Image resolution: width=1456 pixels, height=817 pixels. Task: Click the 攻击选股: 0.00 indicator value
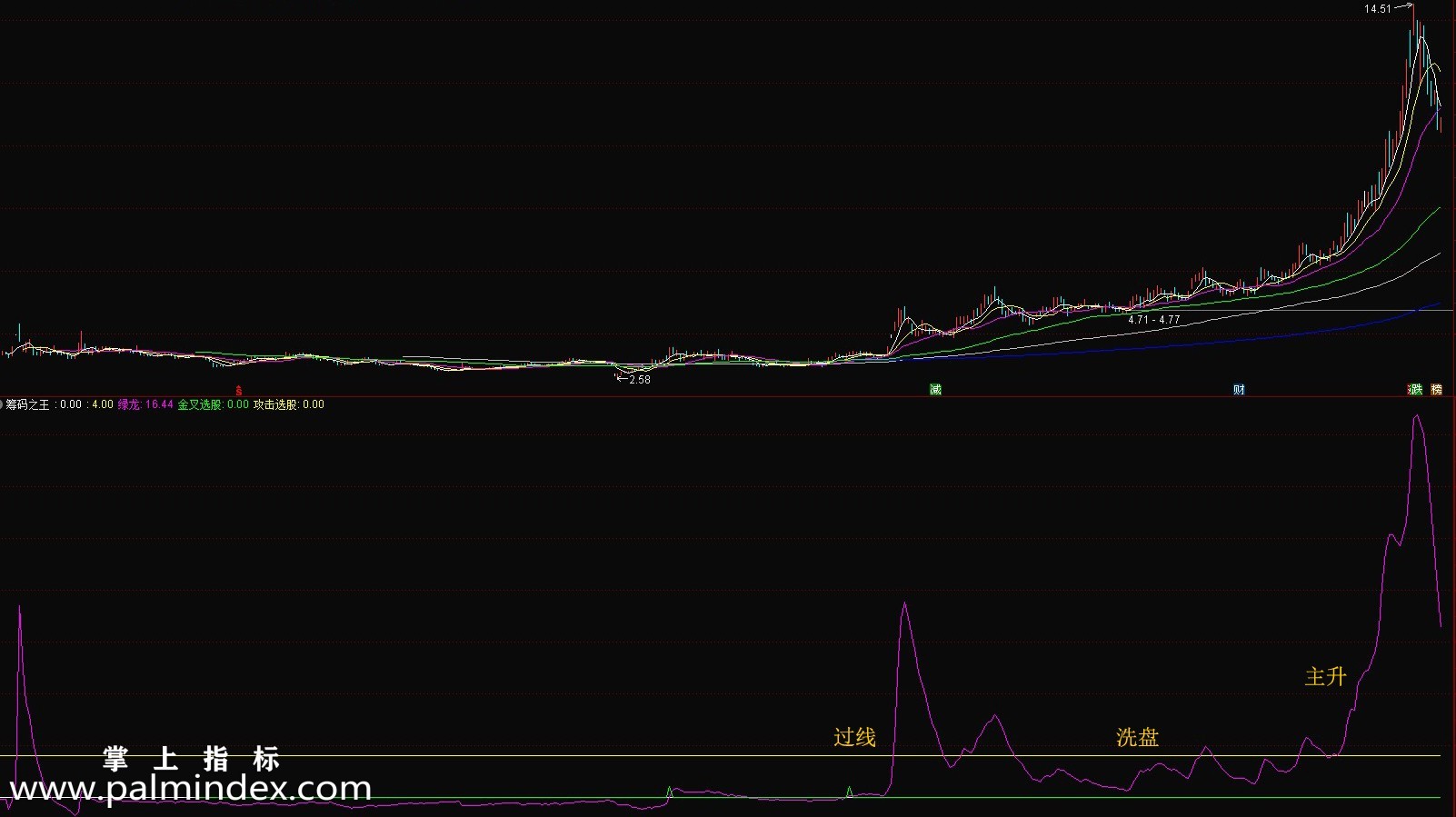pyautogui.click(x=289, y=404)
